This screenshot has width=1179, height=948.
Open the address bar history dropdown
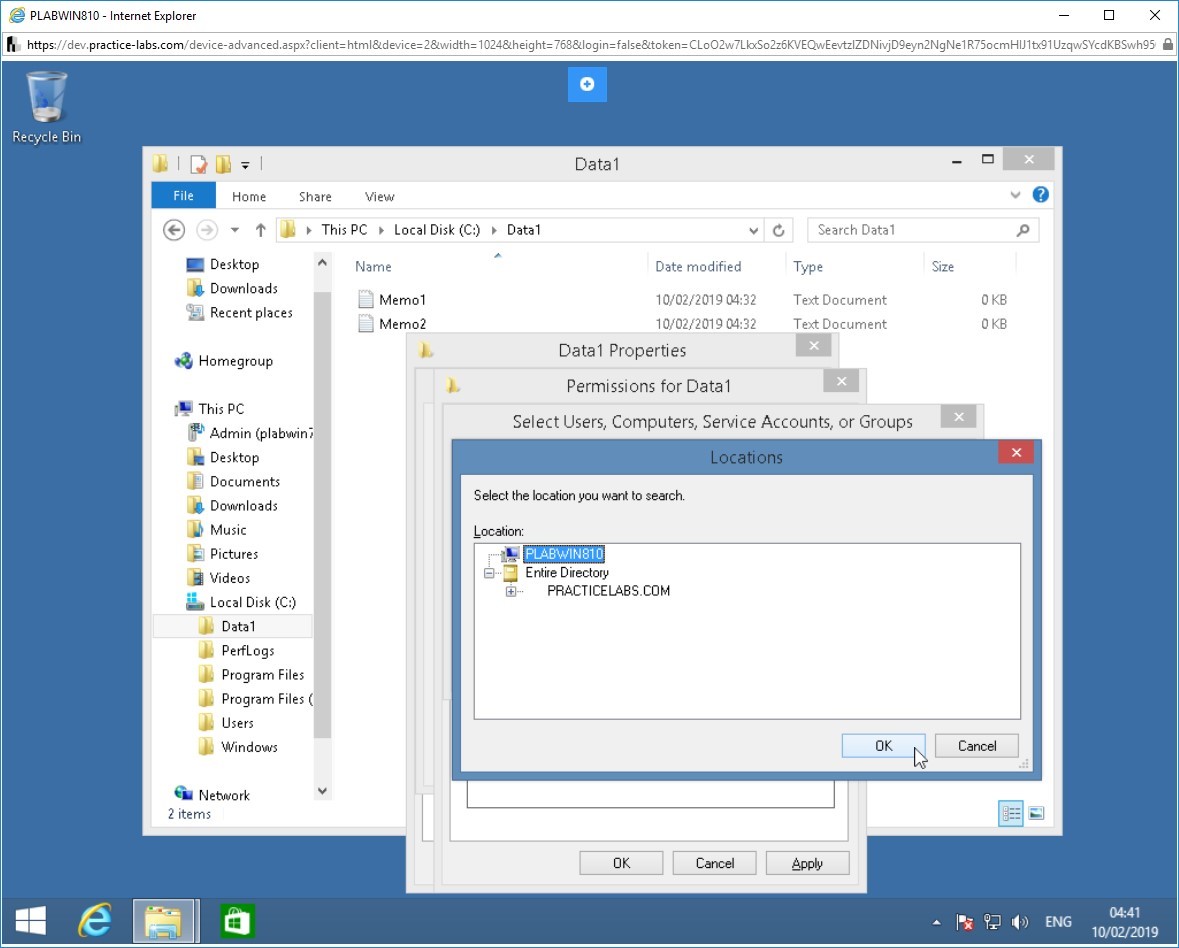click(x=753, y=231)
